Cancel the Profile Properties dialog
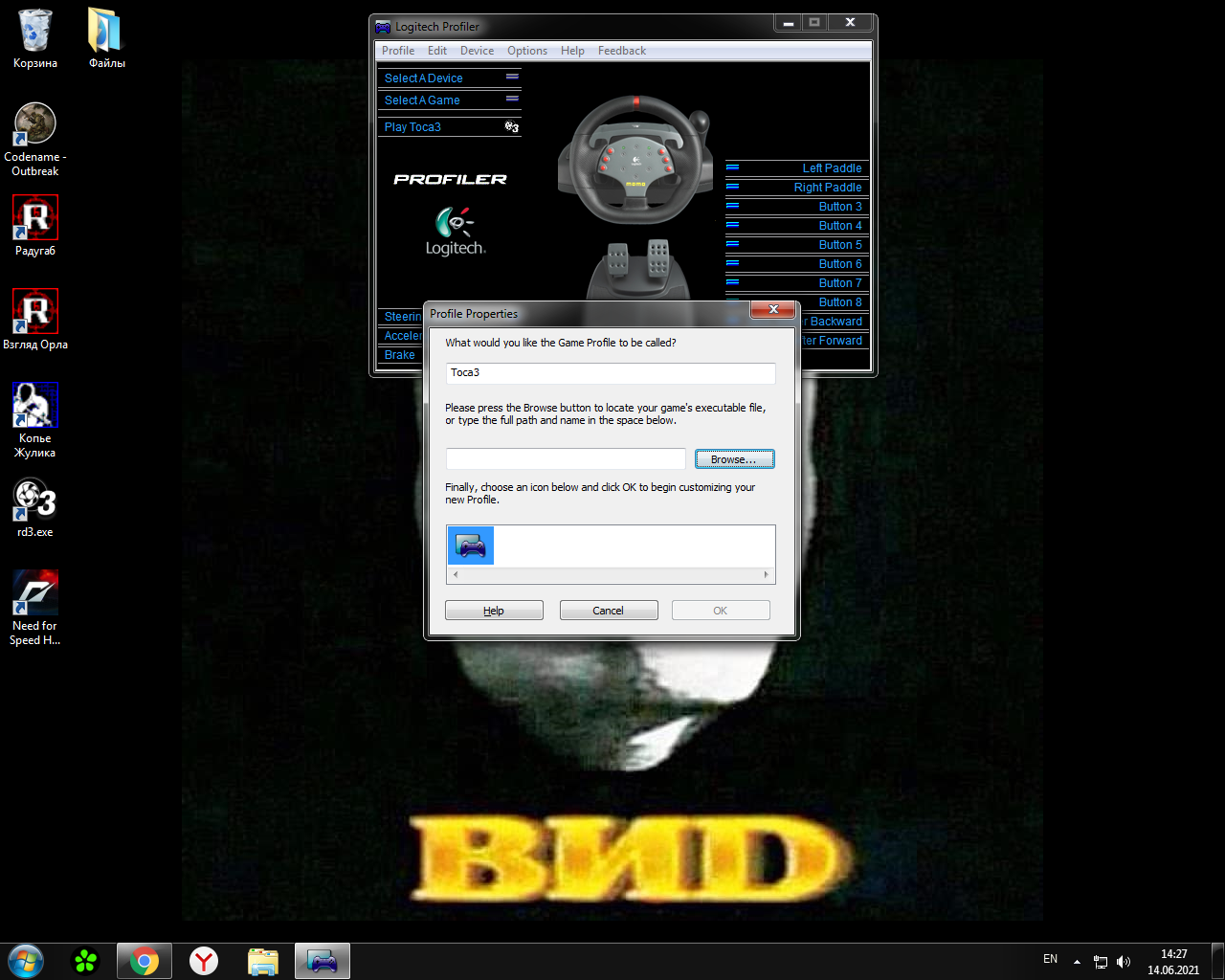 (x=609, y=611)
